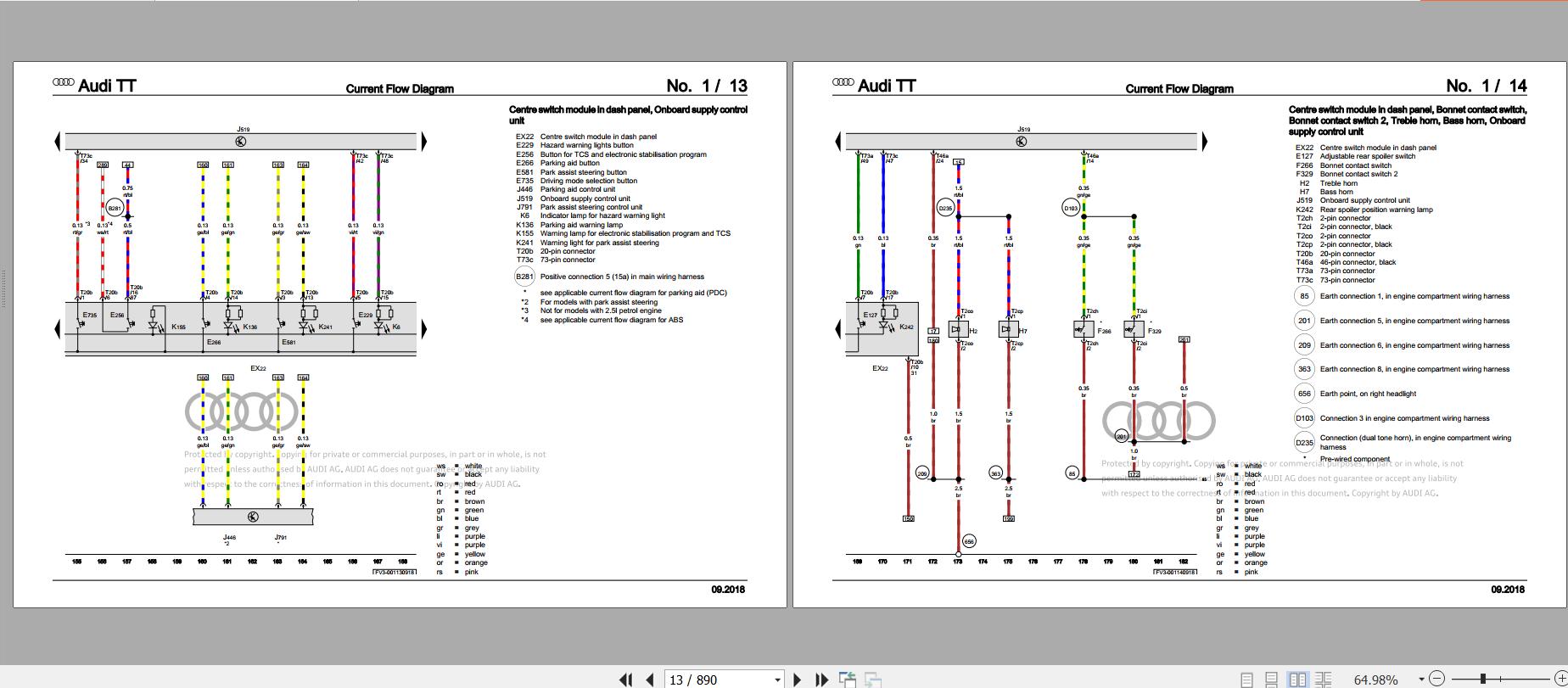Click legend entry 'Bass horn'
Viewport: 1568px width, 688px height.
(x=1336, y=192)
